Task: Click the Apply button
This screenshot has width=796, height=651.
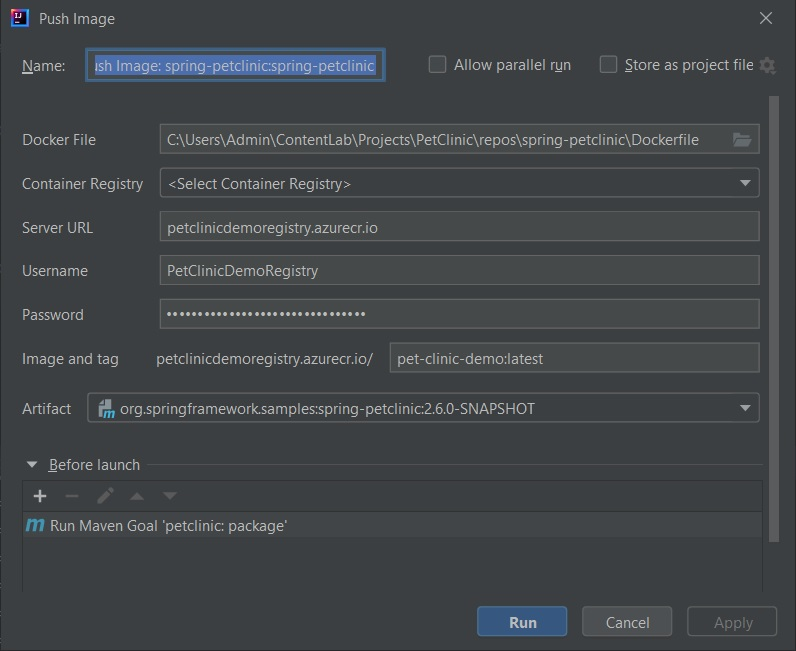Action: [x=732, y=622]
